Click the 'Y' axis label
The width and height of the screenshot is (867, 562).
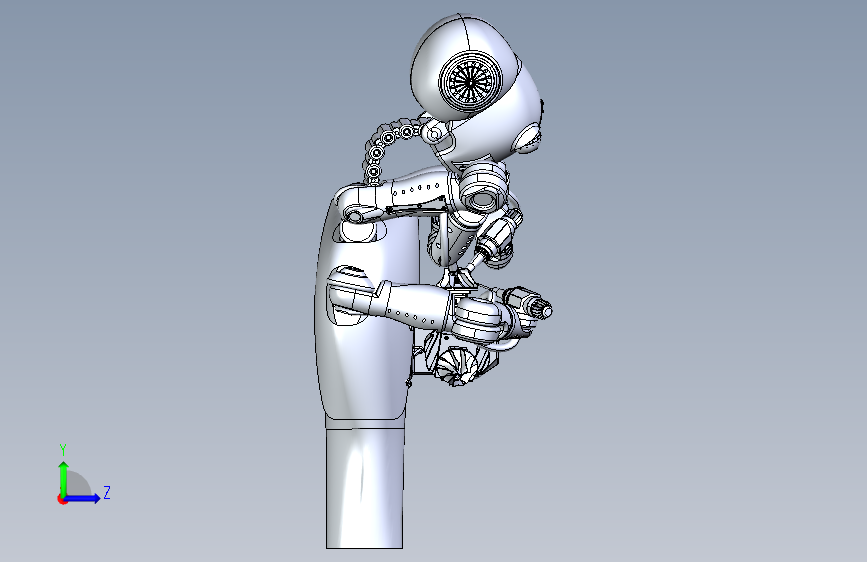63,449
